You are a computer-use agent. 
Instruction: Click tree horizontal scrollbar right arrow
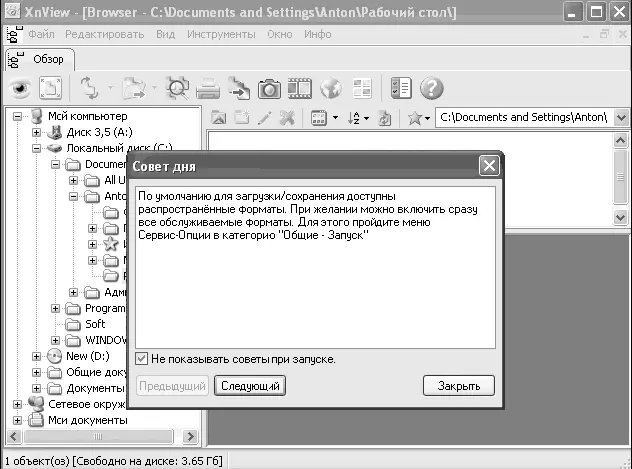[190, 436]
